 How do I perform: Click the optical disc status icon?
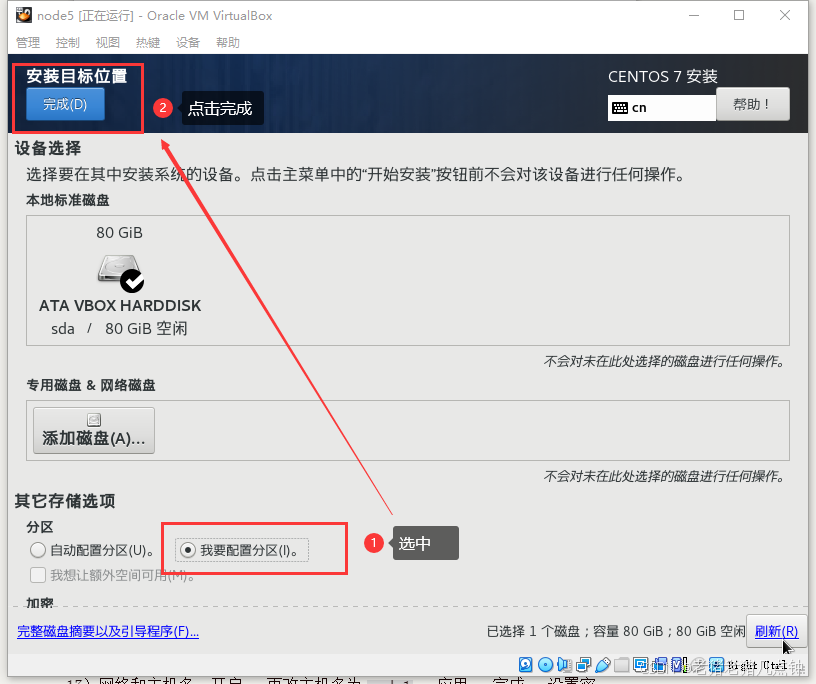(x=545, y=665)
